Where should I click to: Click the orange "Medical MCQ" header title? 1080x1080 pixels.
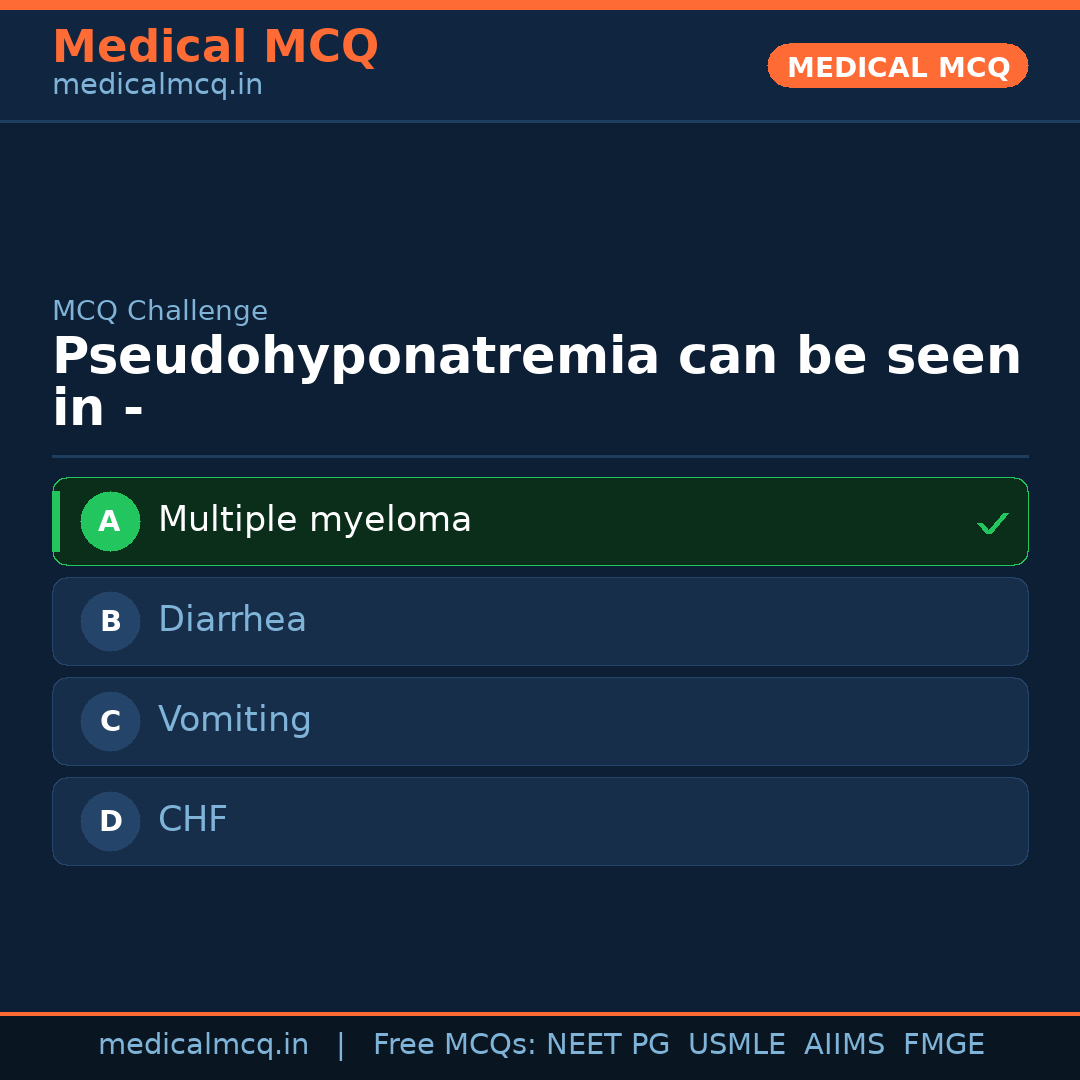click(215, 47)
